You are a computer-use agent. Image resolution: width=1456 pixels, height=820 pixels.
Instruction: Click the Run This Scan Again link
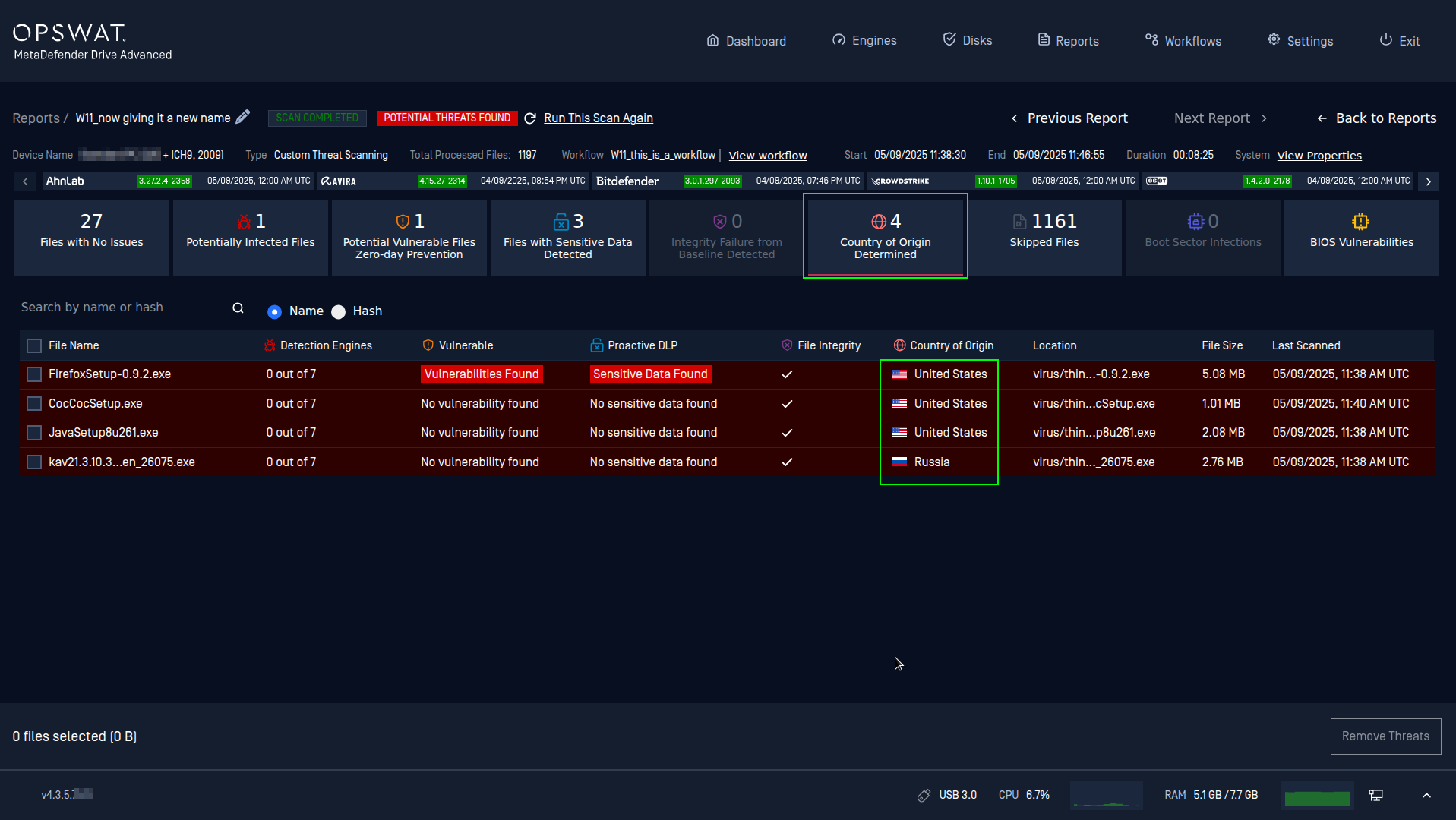(x=599, y=118)
